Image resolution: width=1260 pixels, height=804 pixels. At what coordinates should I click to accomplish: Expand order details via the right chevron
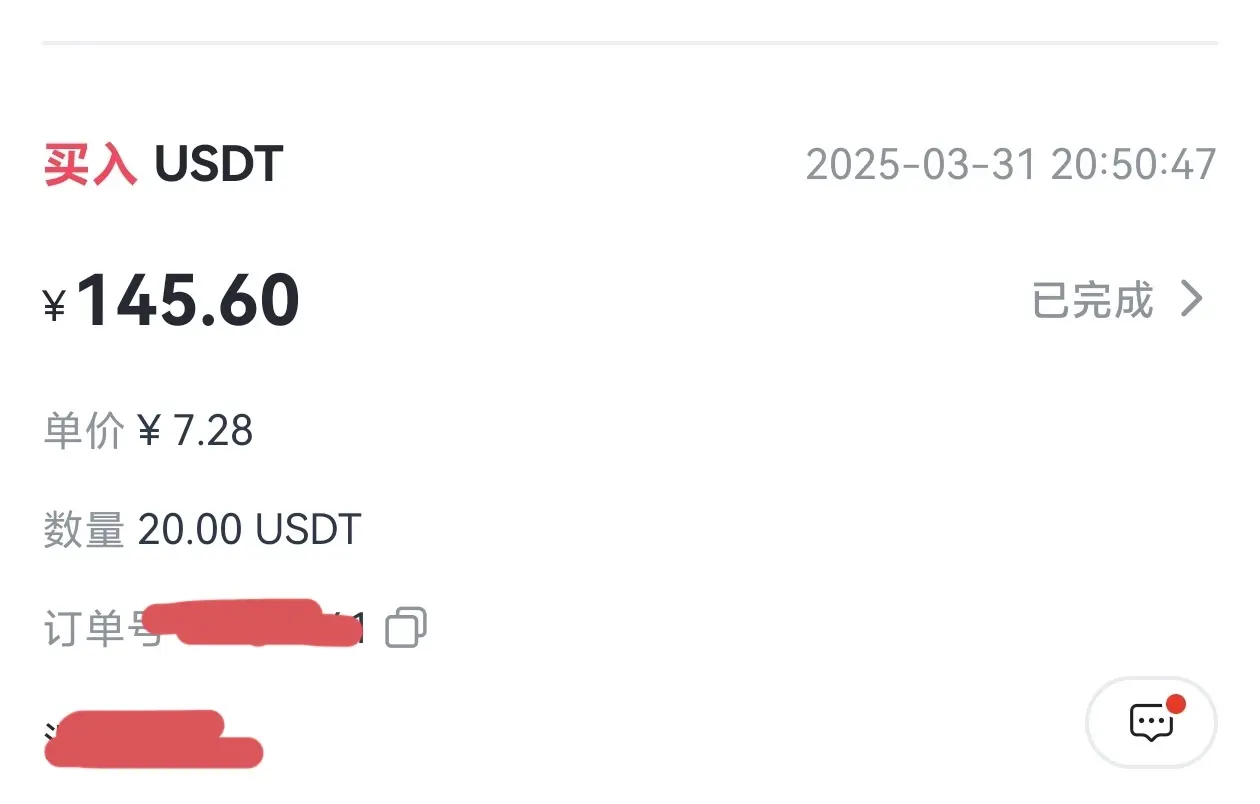coord(1191,299)
